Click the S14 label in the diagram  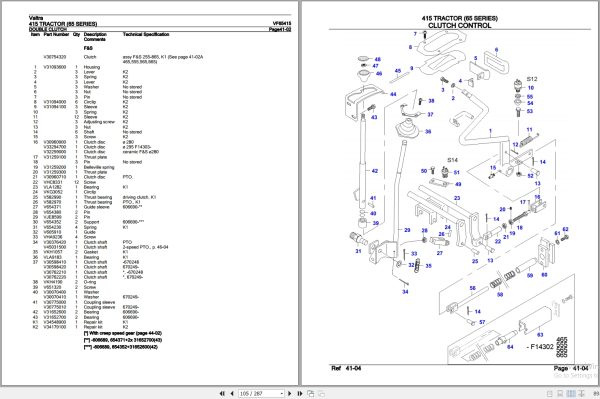coord(452,160)
